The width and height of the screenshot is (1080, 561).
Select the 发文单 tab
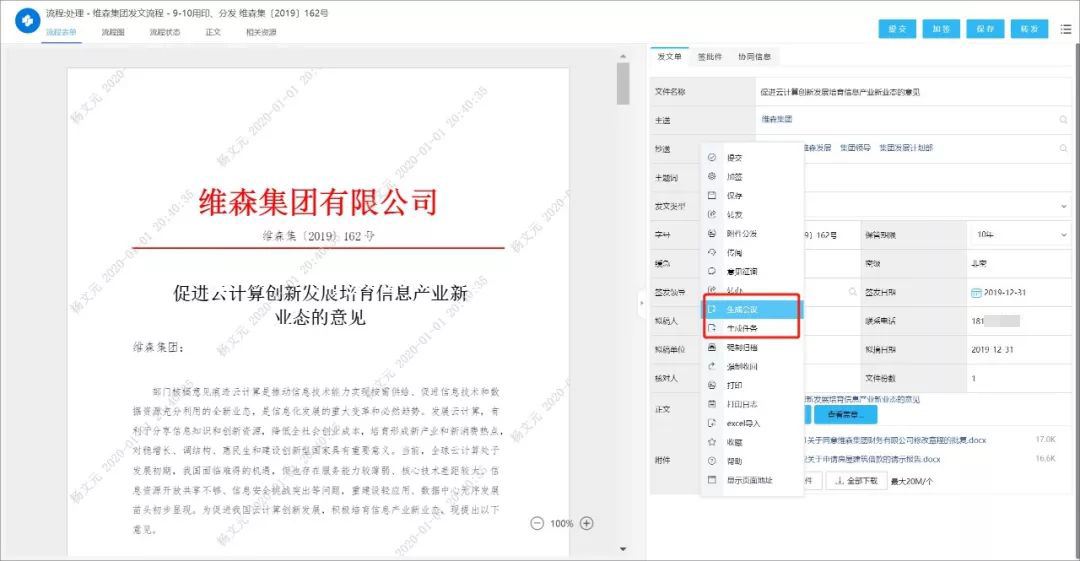click(x=669, y=57)
